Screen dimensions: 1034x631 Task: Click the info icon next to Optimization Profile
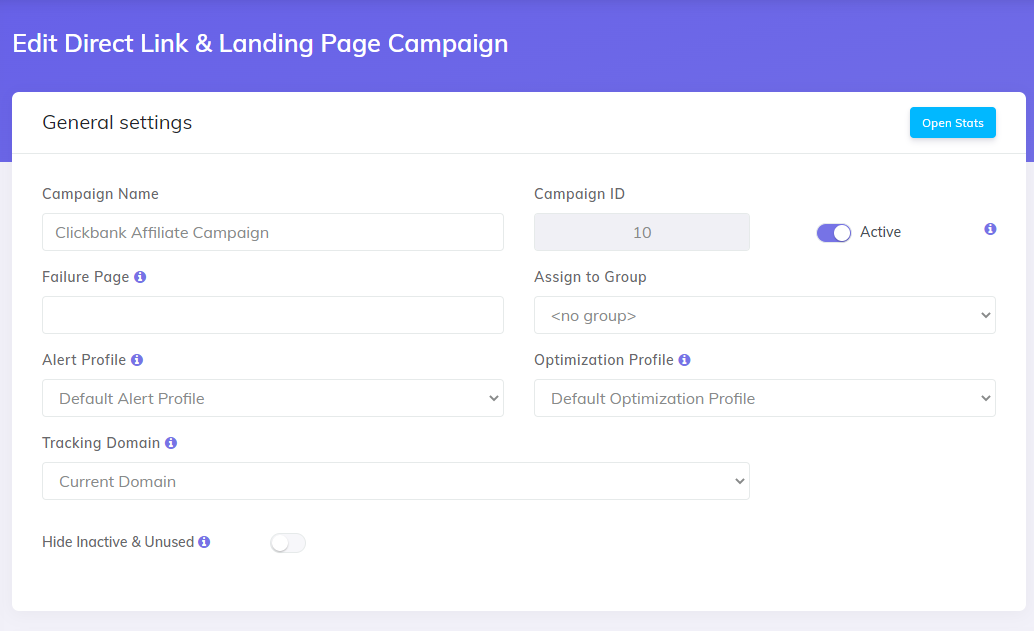tap(684, 360)
